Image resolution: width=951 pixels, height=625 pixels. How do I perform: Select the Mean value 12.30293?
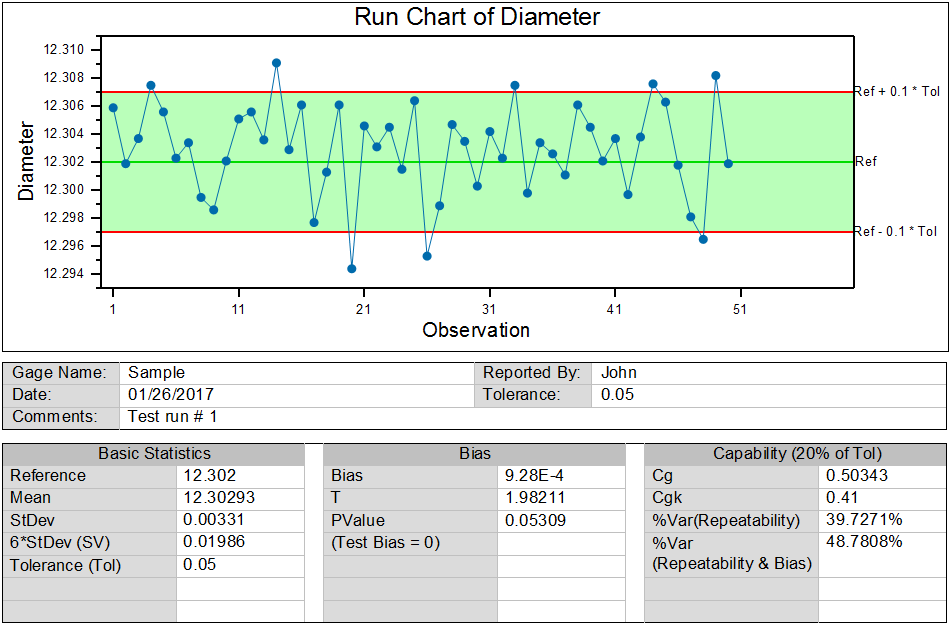pyautogui.click(x=213, y=498)
